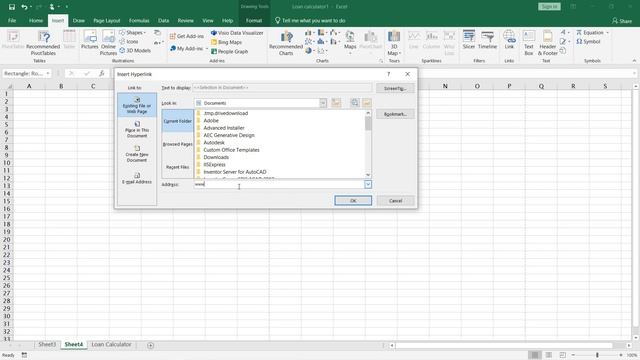This screenshot has height=360, width=640.
Task: Insert 3D Models
Action: (135, 51)
